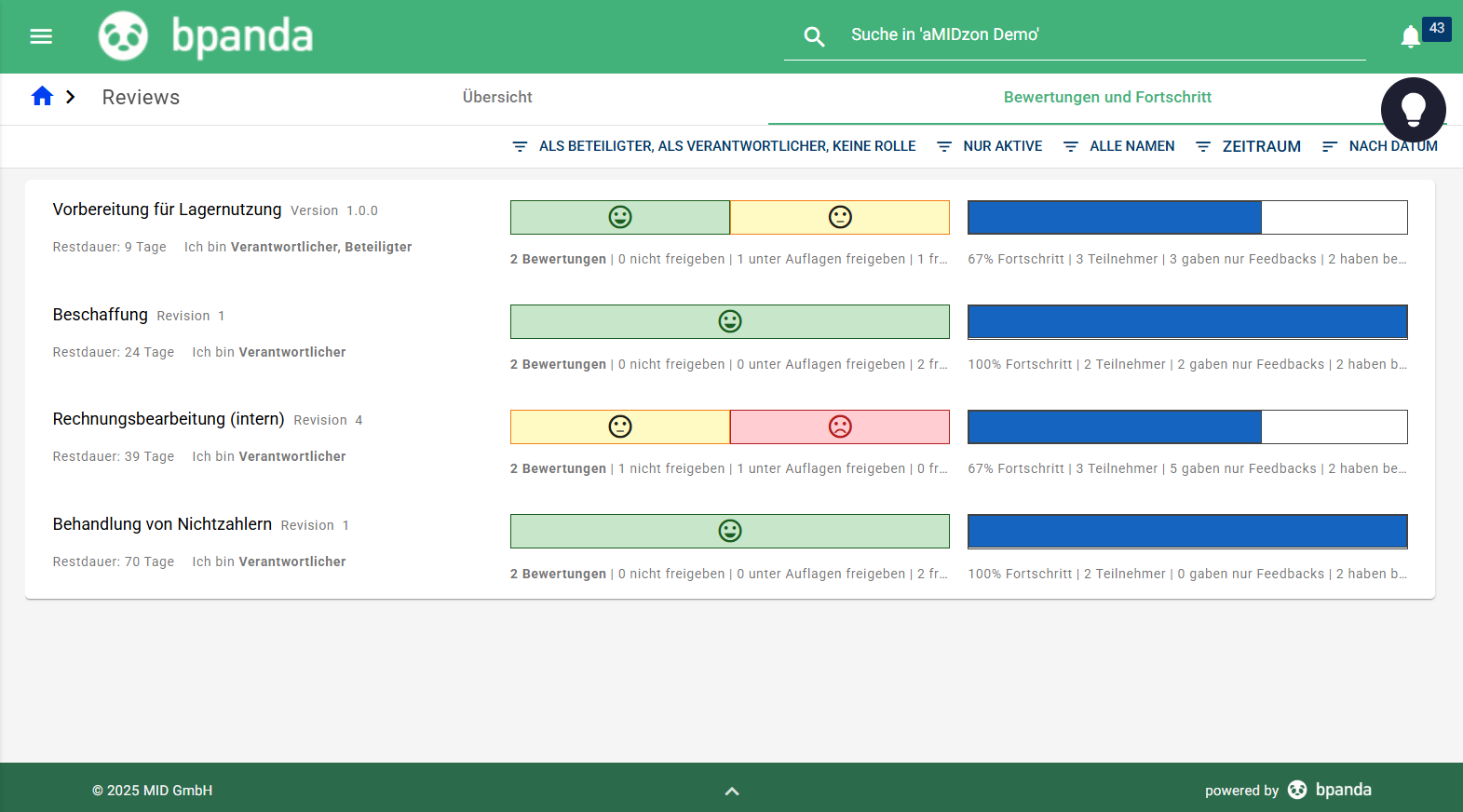This screenshot has height=812, width=1463.
Task: Select Bewertungen und Fortschritt tab
Action: click(x=1106, y=97)
